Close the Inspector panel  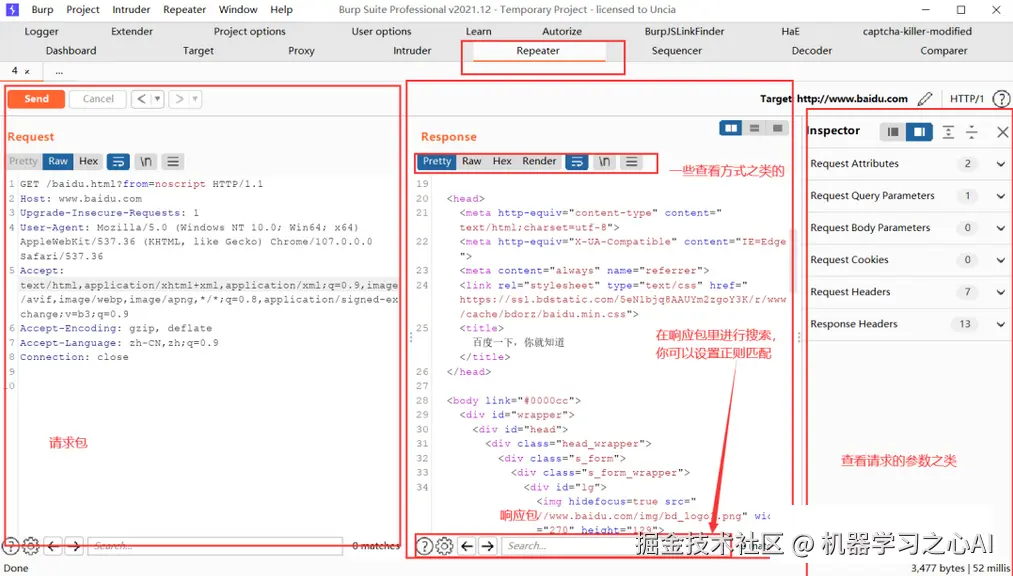pos(1002,132)
